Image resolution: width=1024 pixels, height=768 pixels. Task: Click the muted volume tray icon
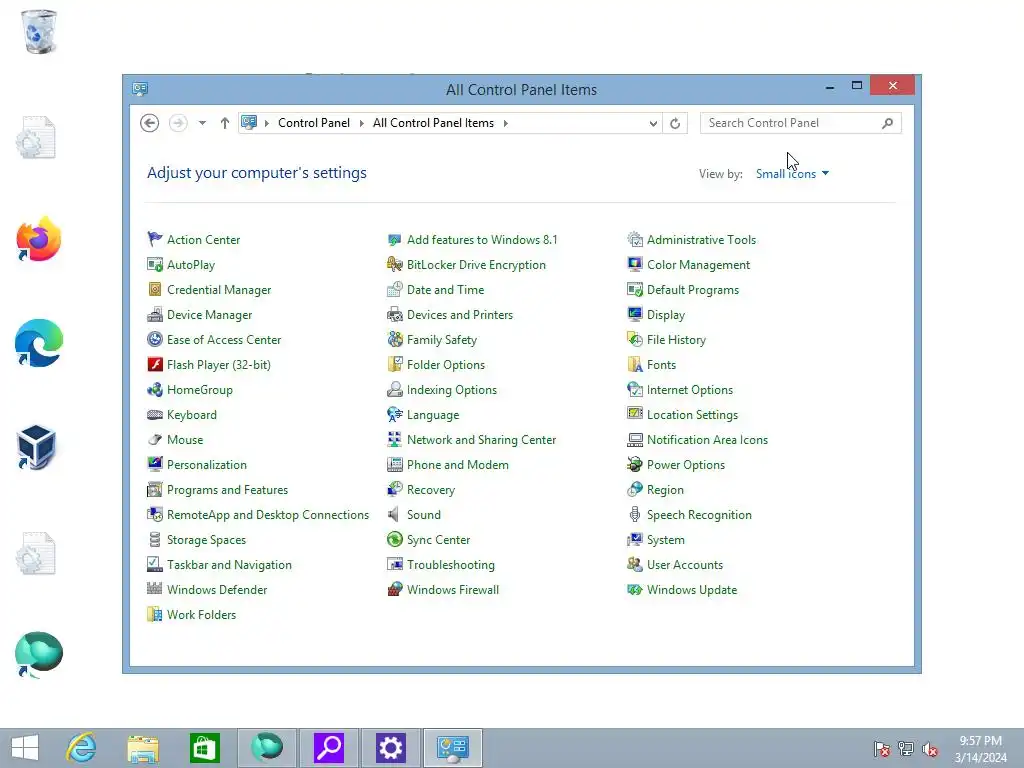[930, 749]
